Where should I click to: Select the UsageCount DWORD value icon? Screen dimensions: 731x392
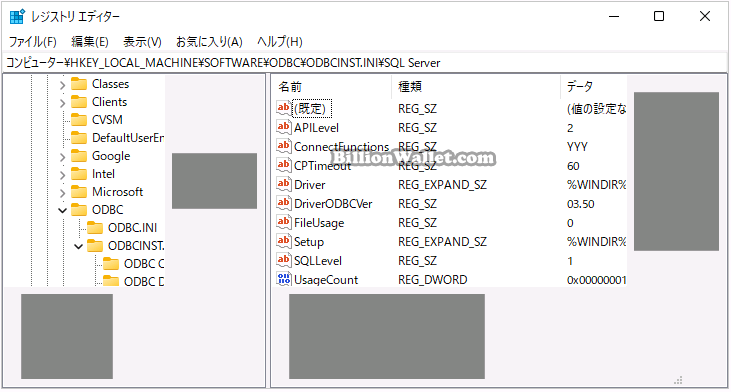pyautogui.click(x=283, y=279)
